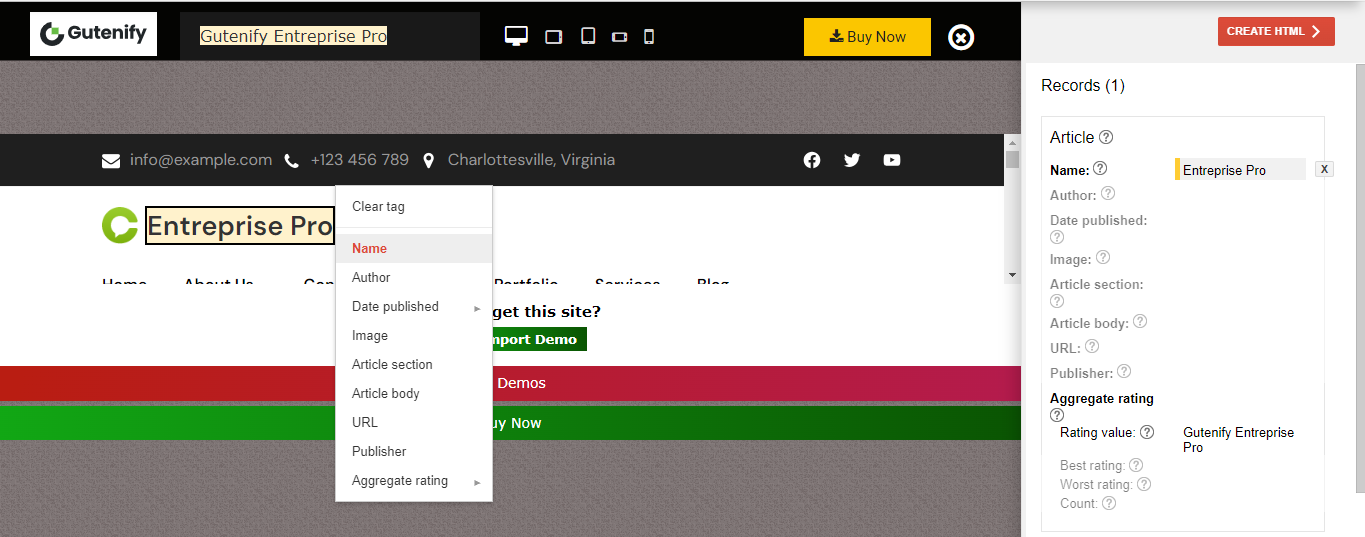Open the Twitter social icon
This screenshot has height=537, width=1365.
coord(852,160)
